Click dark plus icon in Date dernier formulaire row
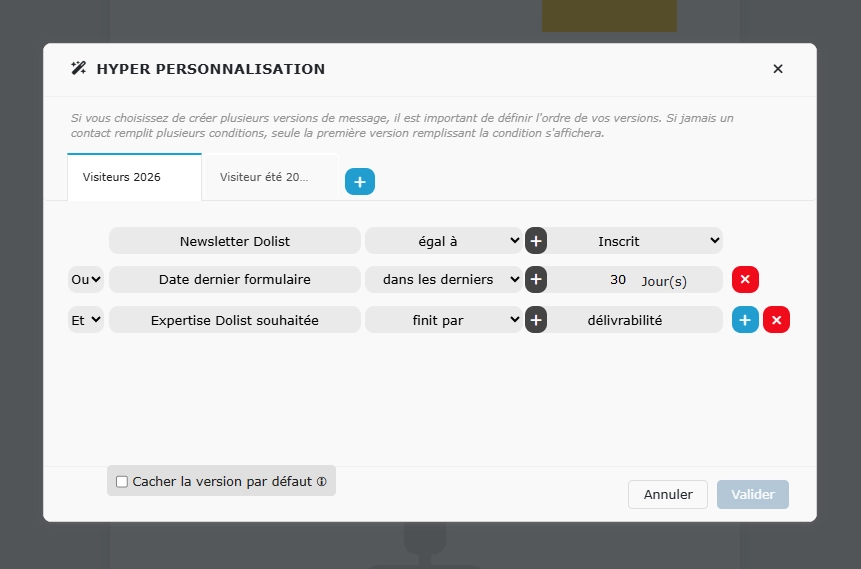This screenshot has height=569, width=861. point(536,279)
